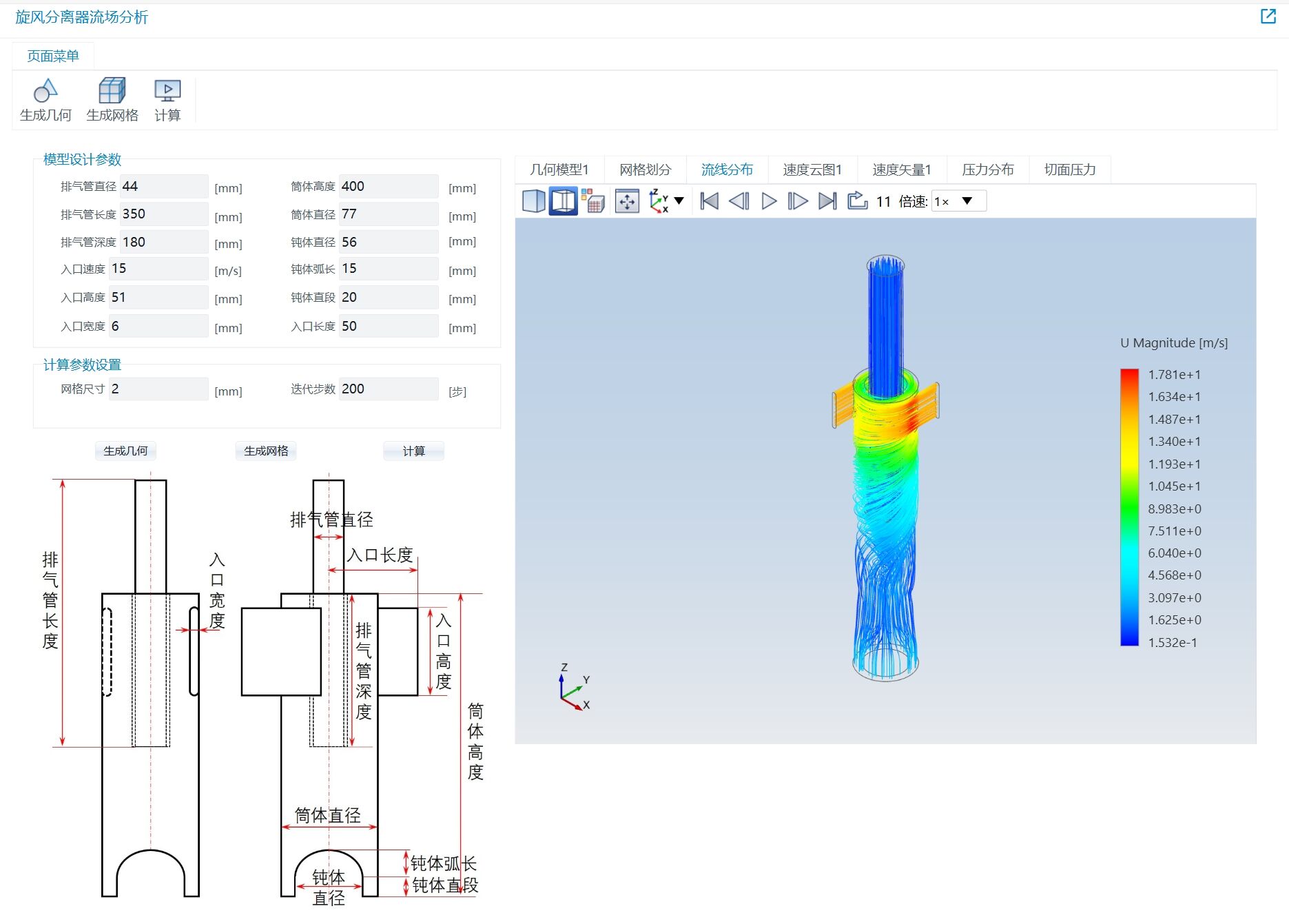This screenshot has height=924, width=1289.
Task: Click the 模型设计参数 section heading
Action: pyautogui.click(x=82, y=159)
